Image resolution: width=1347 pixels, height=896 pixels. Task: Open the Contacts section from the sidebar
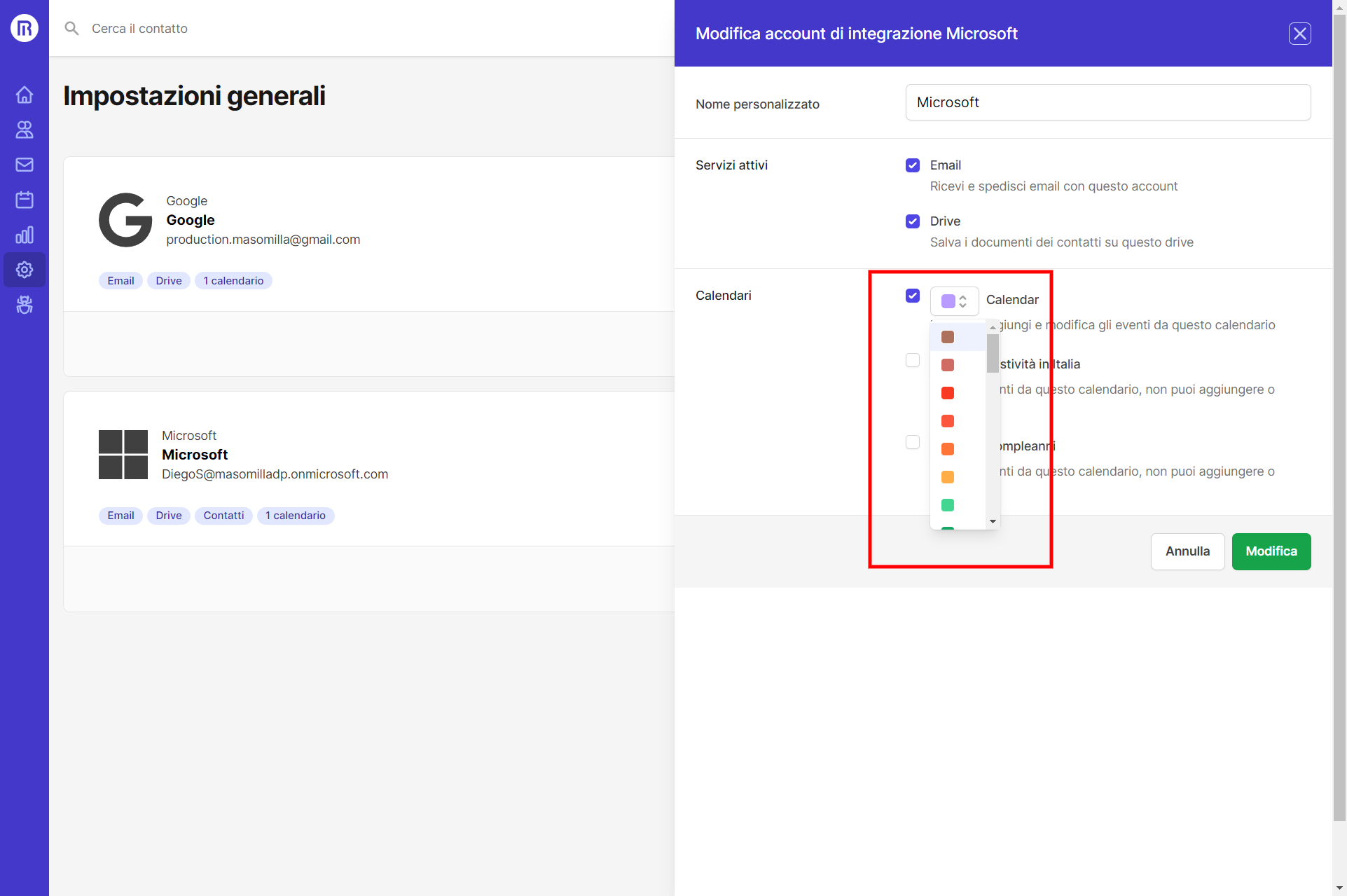click(24, 130)
